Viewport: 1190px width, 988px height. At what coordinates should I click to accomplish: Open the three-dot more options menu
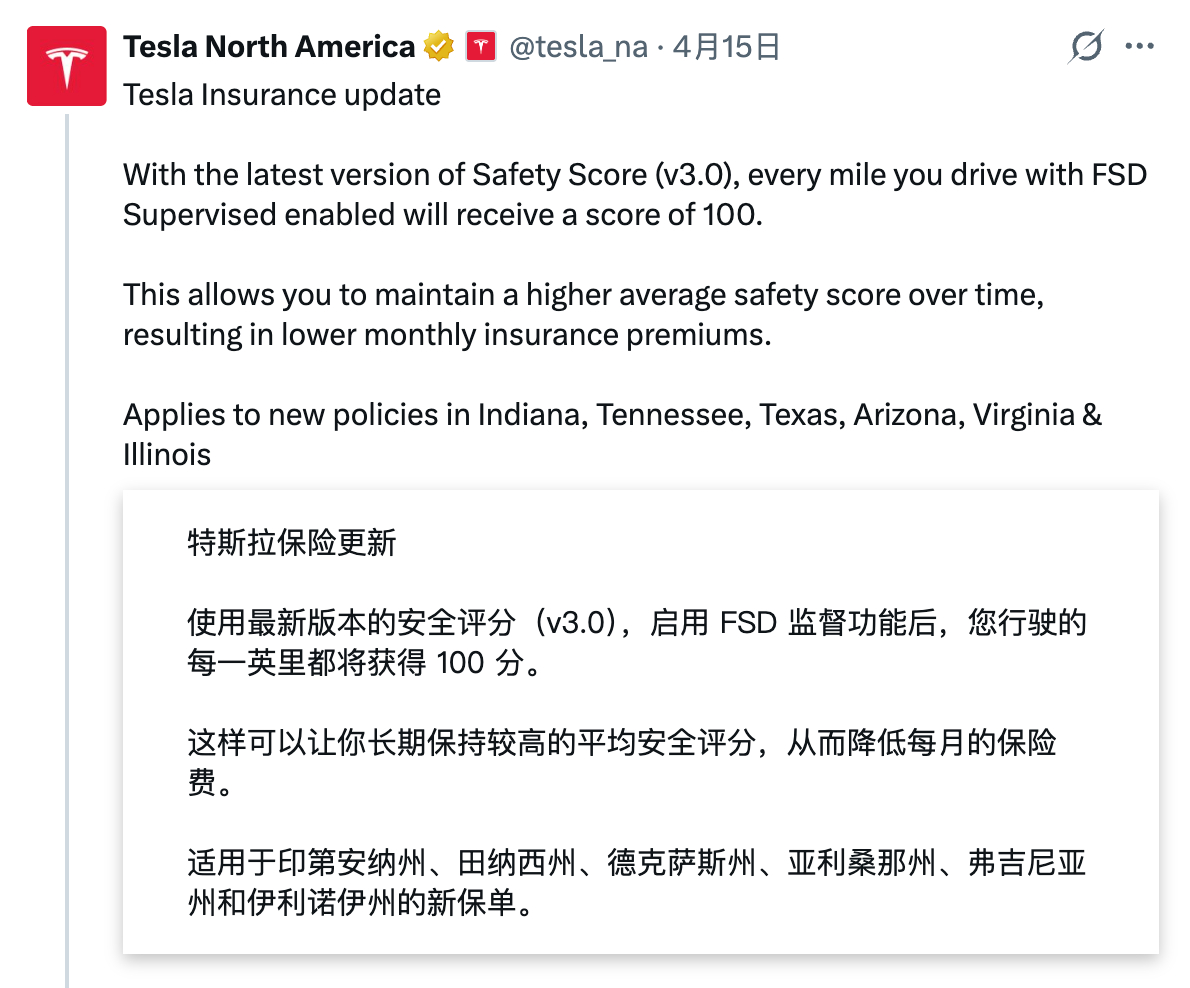tap(1140, 47)
